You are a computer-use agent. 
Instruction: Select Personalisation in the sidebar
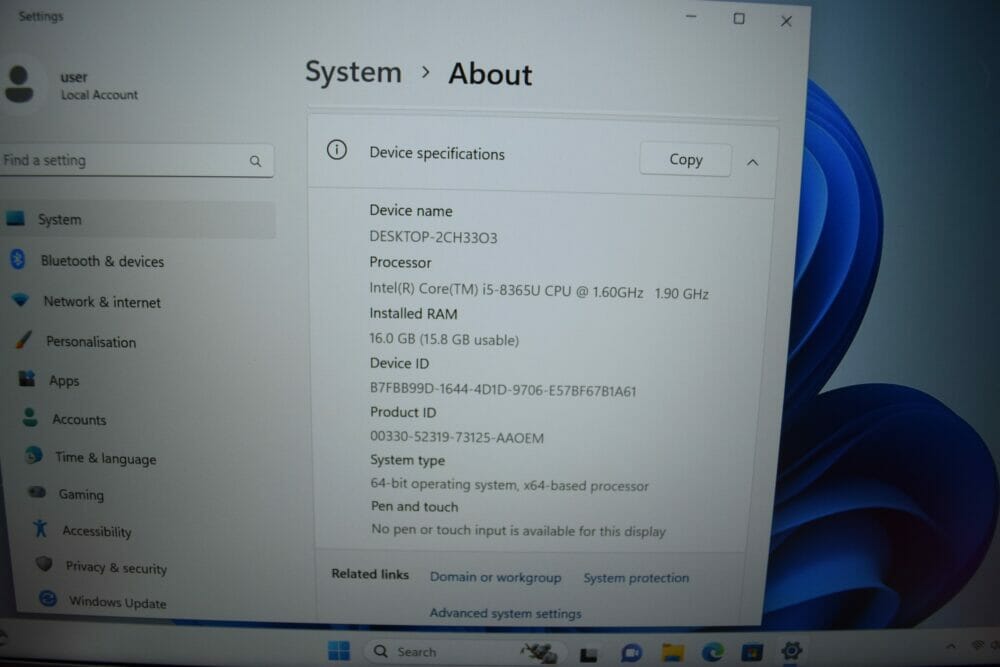click(x=91, y=342)
